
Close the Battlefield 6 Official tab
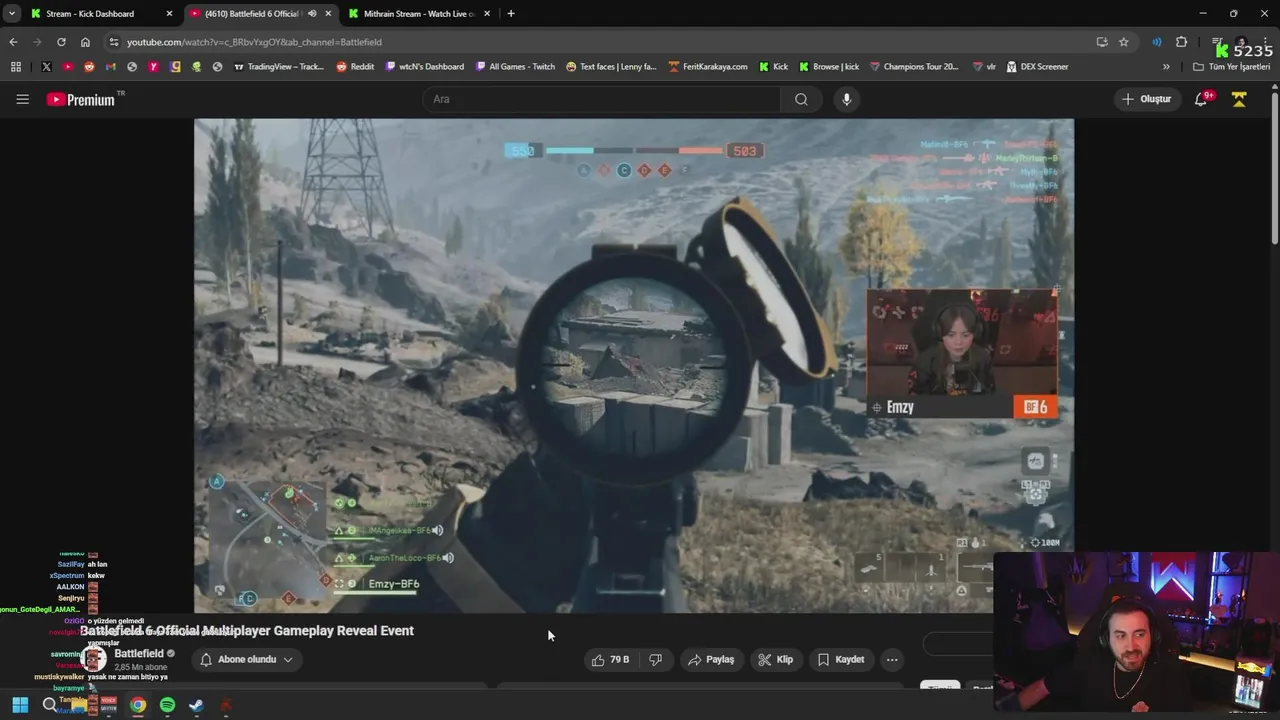click(x=328, y=13)
